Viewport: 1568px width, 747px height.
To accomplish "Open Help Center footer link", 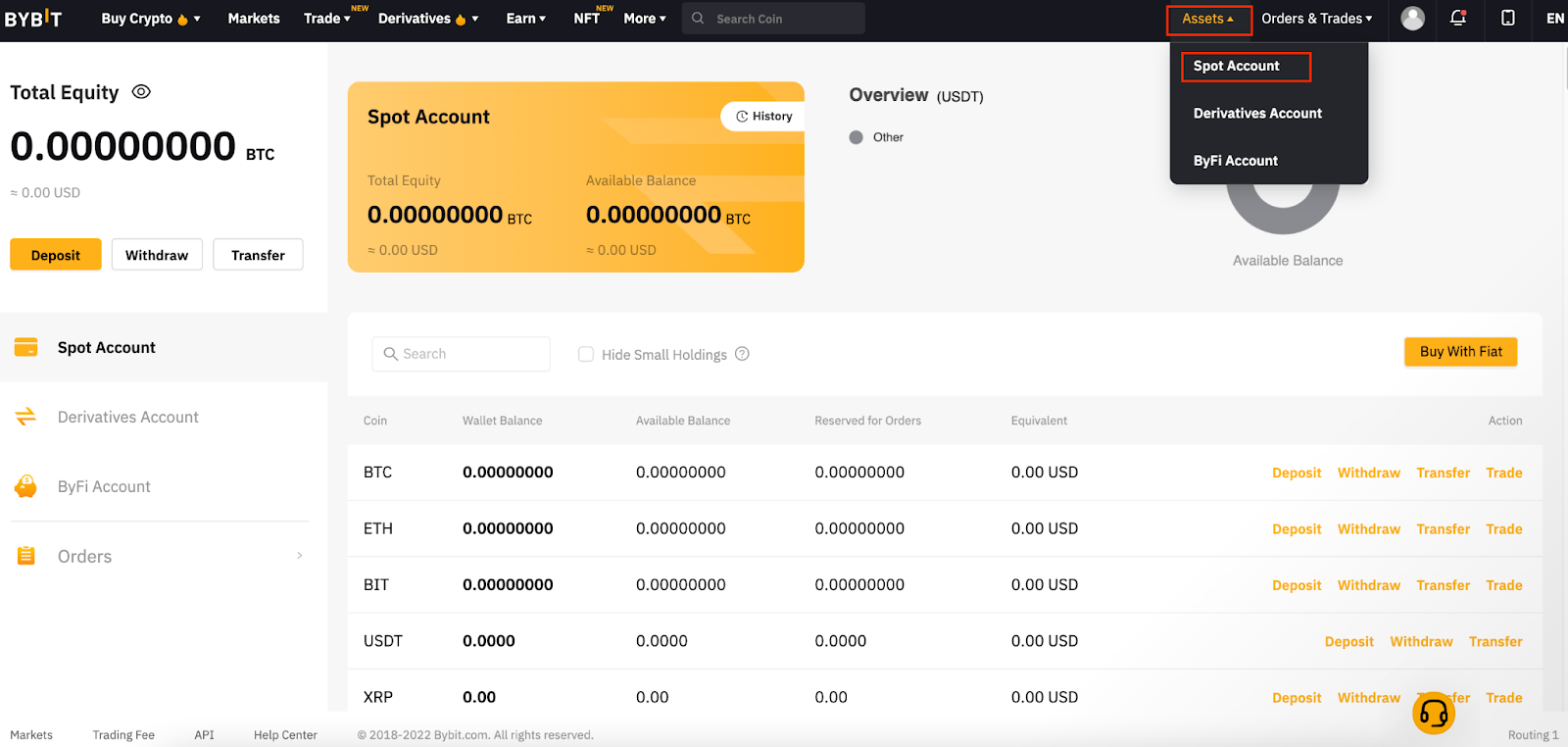I will (x=285, y=735).
